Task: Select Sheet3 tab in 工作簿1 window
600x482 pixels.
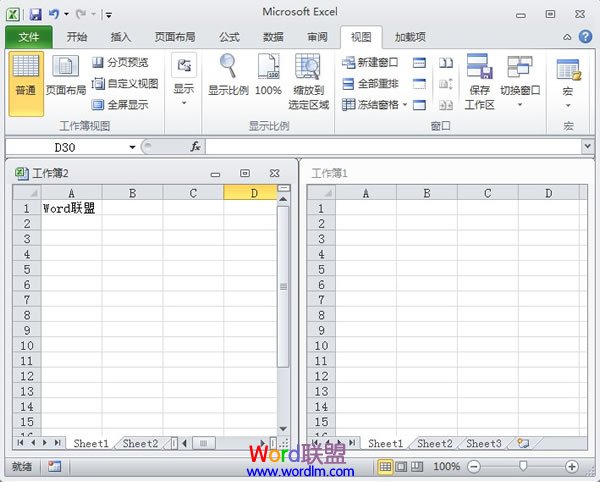Action: (x=484, y=443)
